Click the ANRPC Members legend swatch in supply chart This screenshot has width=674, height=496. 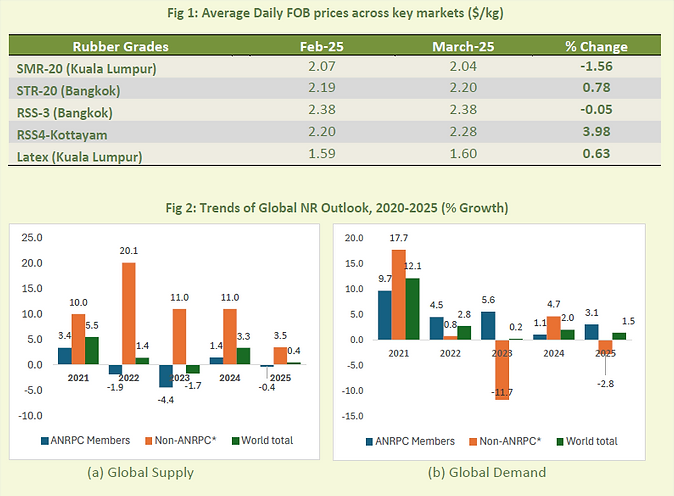click(44, 441)
